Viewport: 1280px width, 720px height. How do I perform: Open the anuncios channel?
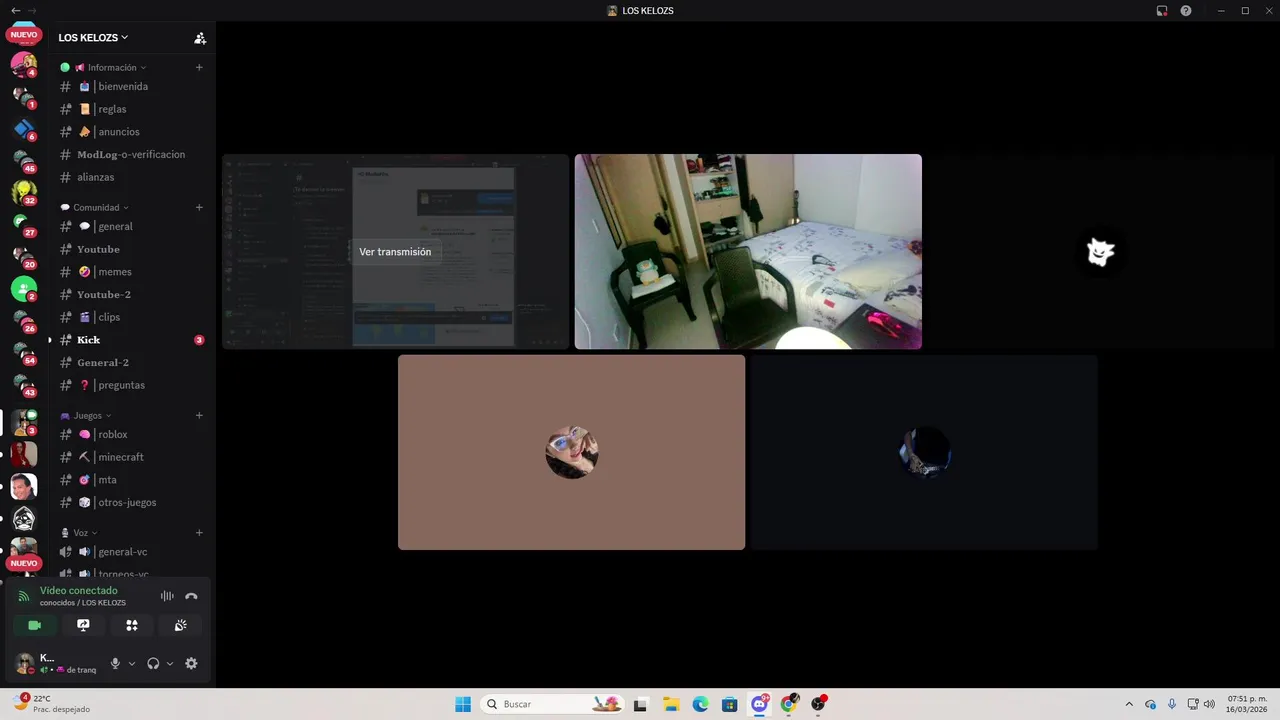pyautogui.click(x=132, y=132)
